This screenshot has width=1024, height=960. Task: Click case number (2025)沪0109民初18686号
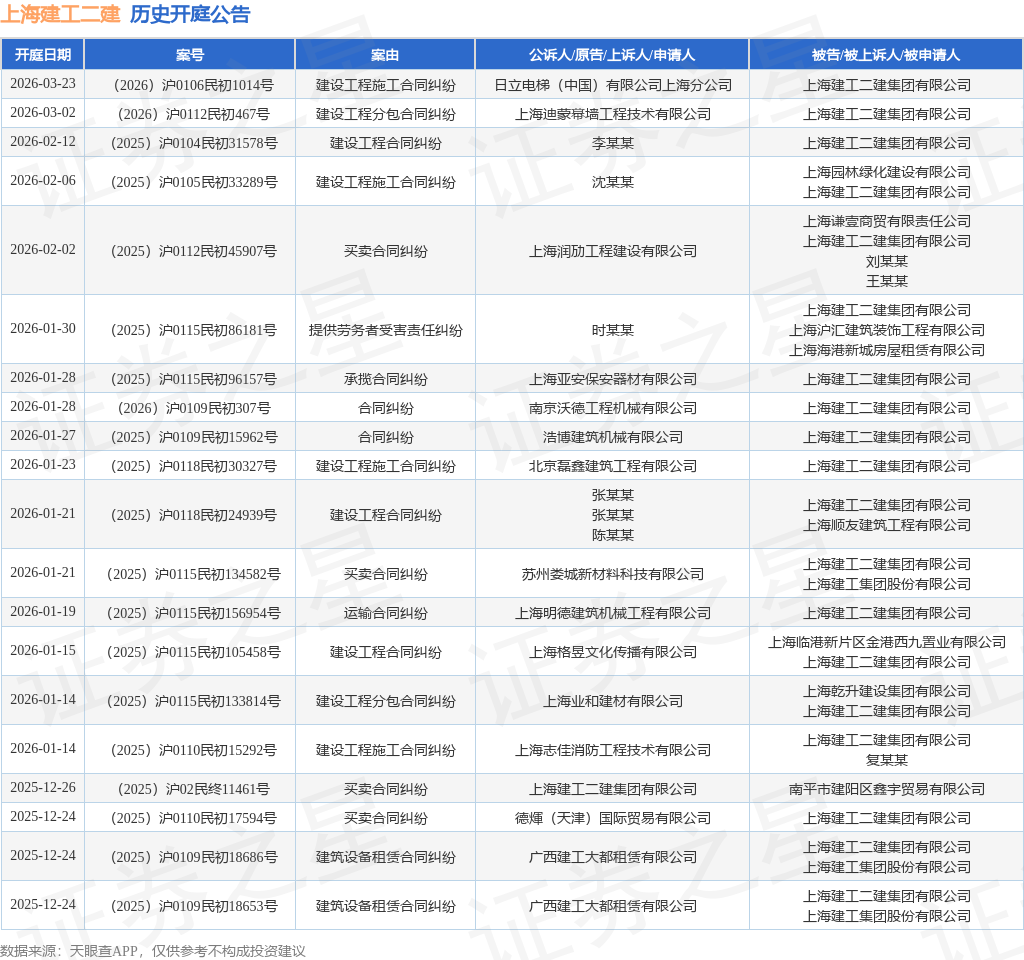190,857
